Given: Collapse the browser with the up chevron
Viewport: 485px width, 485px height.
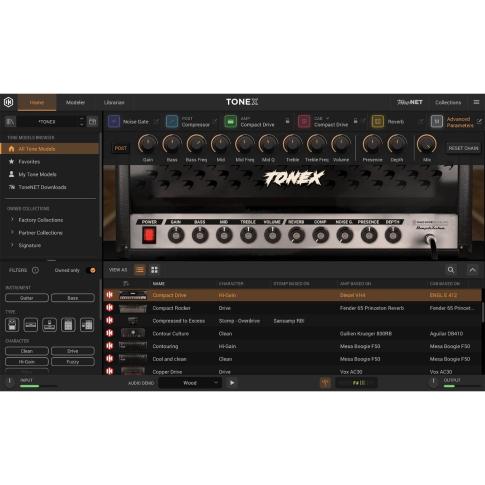Looking at the screenshot, I should (473, 270).
